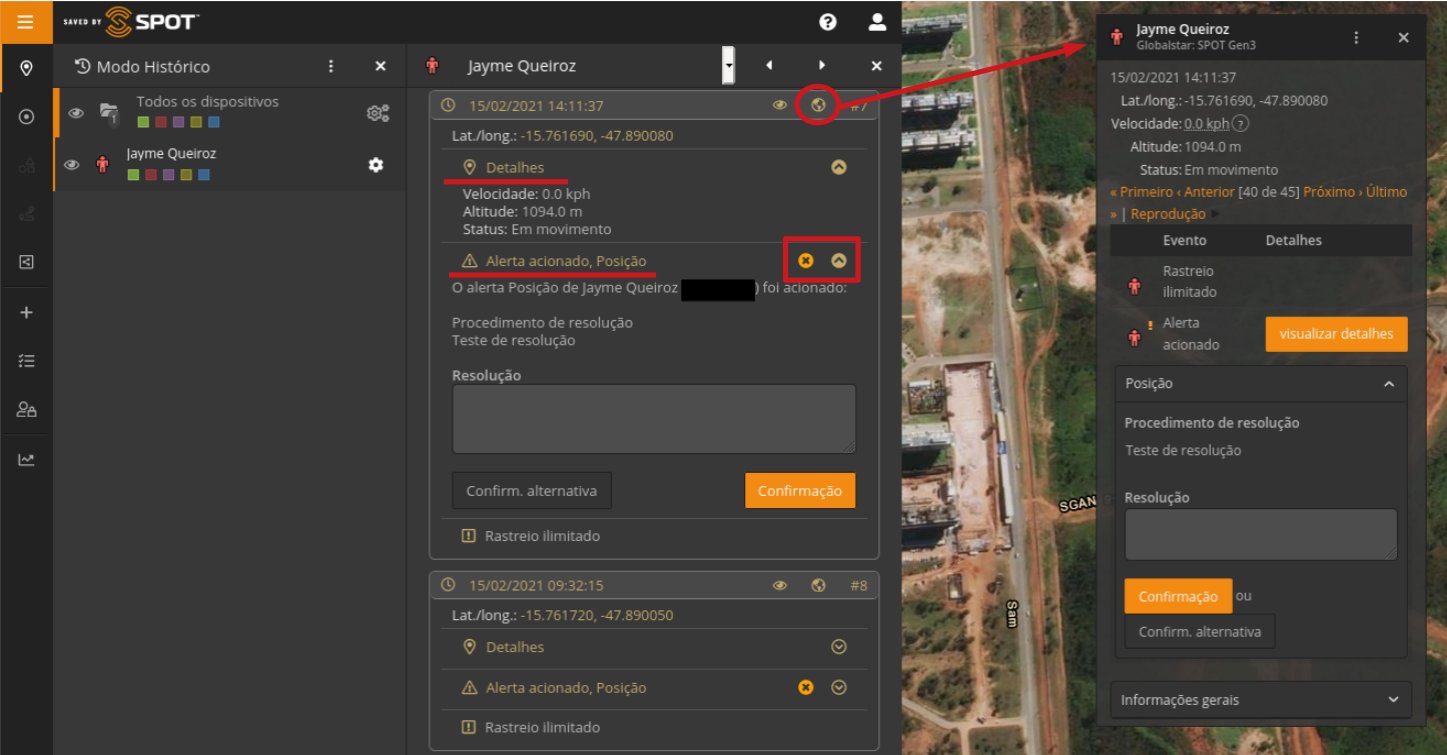The image size is (1447, 755).
Task: Open the reports chart icon in sidebar
Action: click(27, 460)
